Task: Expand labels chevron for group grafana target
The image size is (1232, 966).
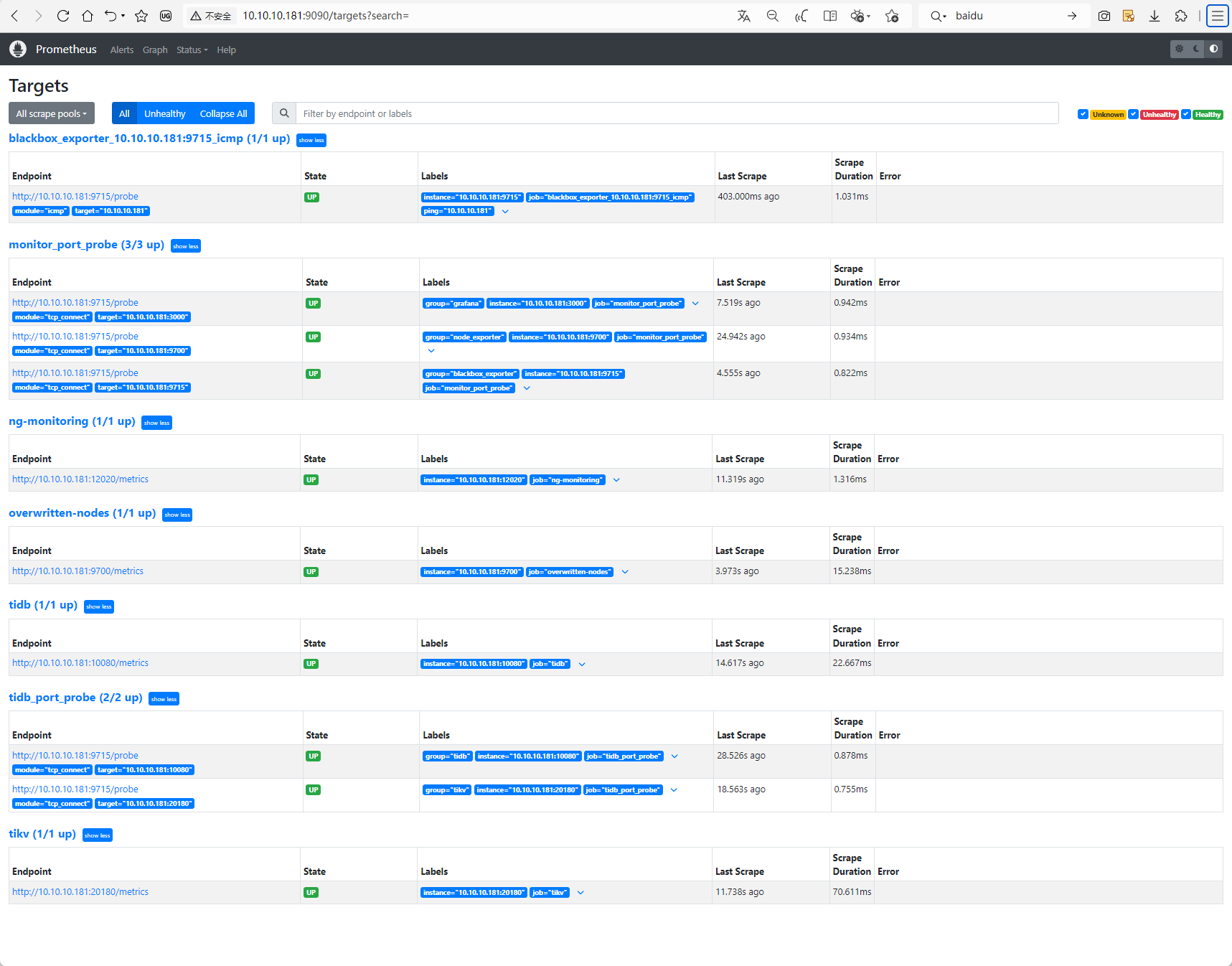Action: [x=695, y=304]
